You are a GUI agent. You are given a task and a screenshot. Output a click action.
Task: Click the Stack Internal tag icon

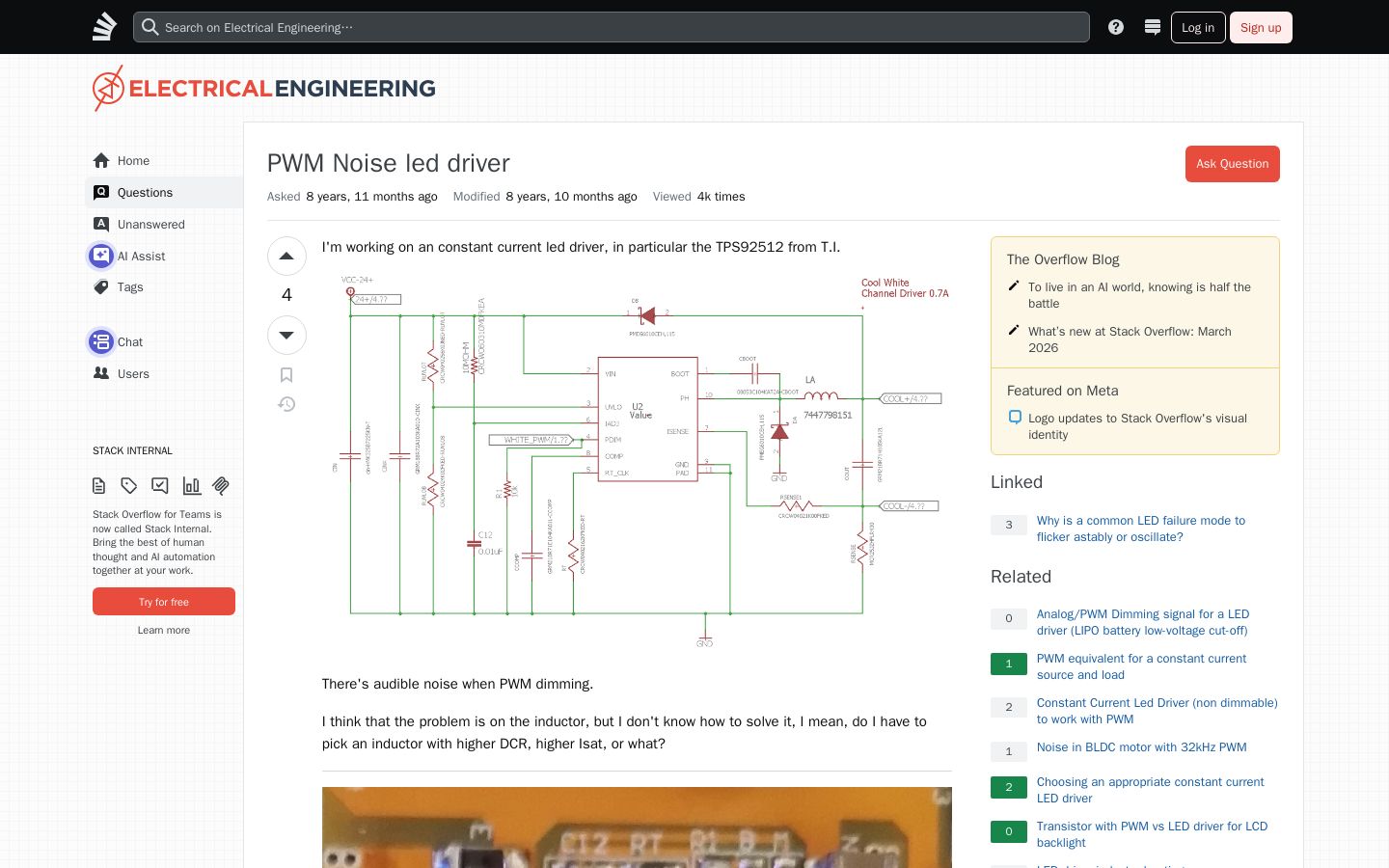[x=129, y=486]
